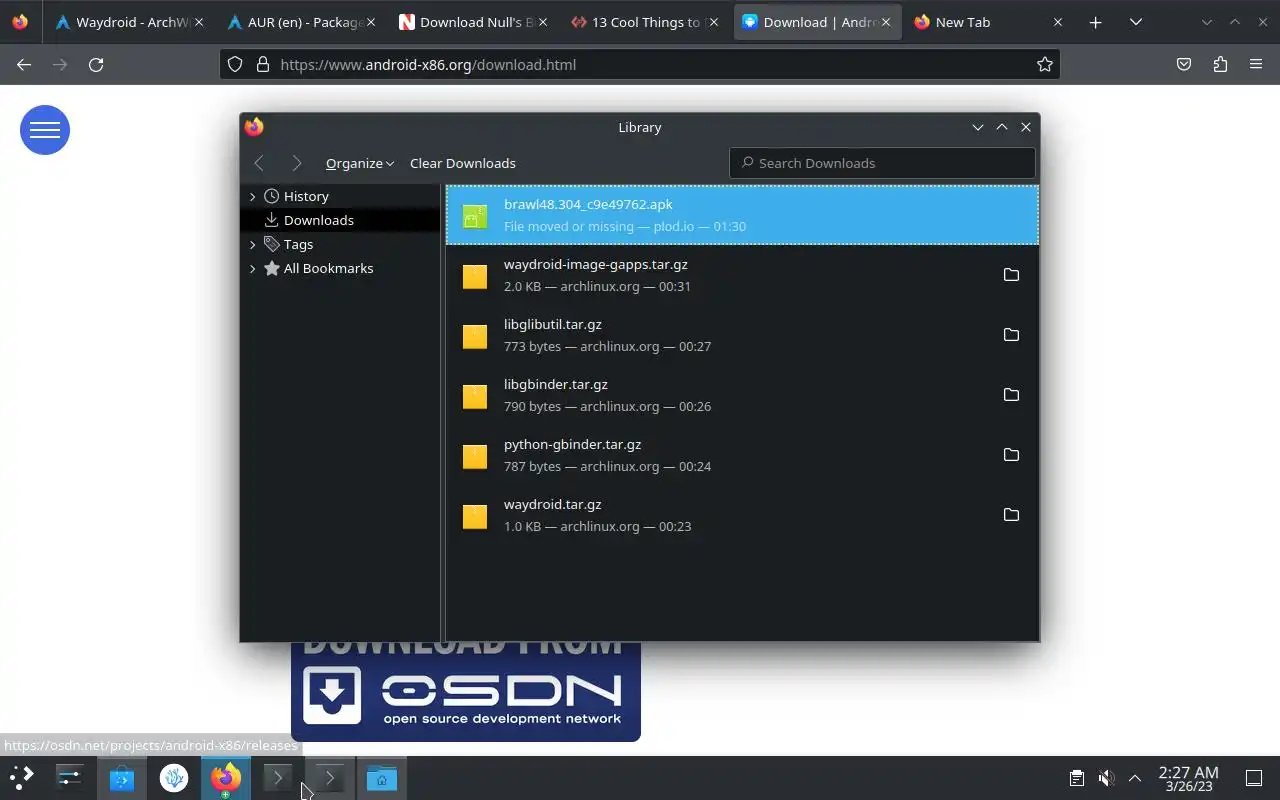Image resolution: width=1280 pixels, height=800 pixels.
Task: Open the Organize dropdown menu
Action: tap(360, 163)
